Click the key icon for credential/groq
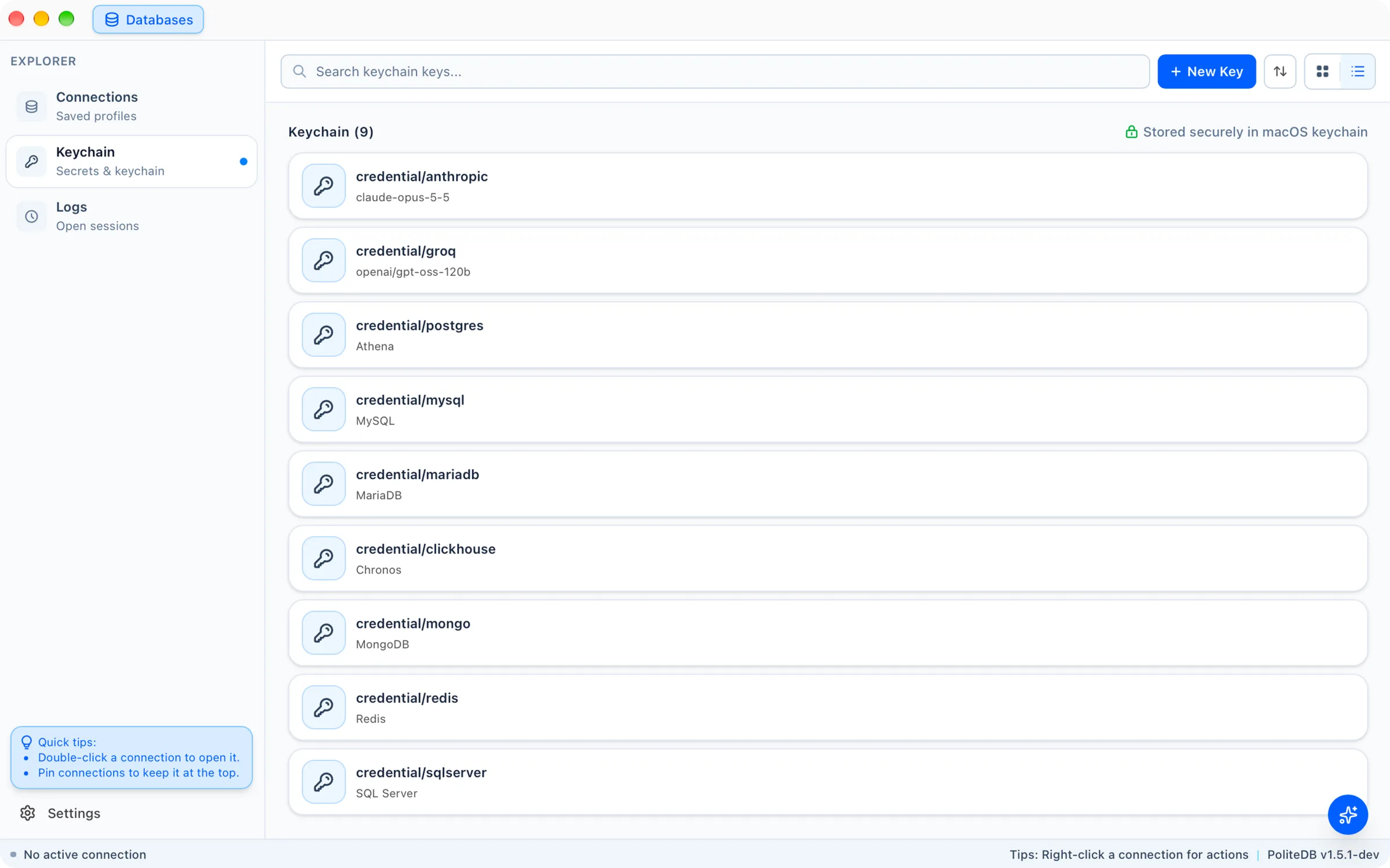1390x868 pixels. click(324, 261)
